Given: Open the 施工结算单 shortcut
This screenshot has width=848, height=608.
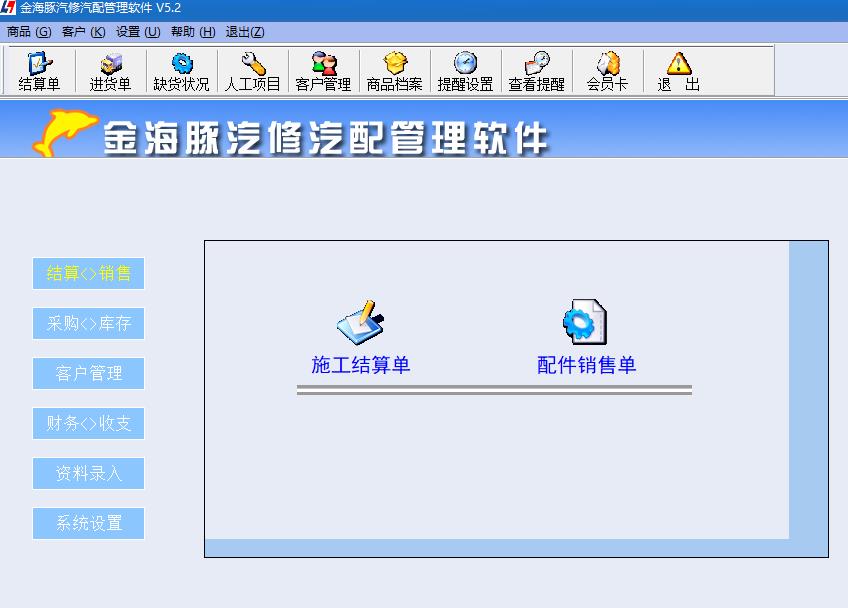Looking at the screenshot, I should pyautogui.click(x=360, y=337).
